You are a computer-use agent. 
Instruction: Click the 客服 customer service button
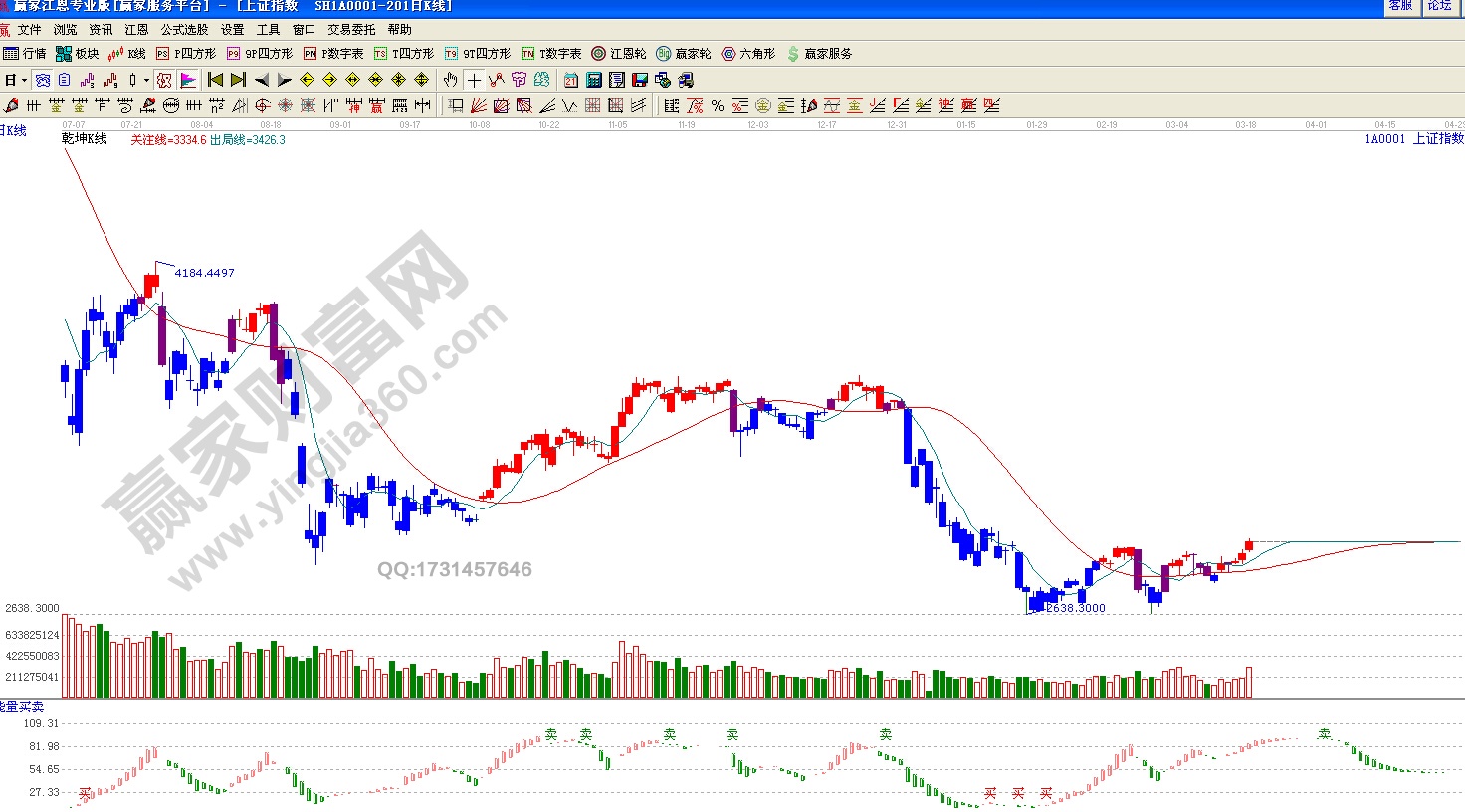click(x=1400, y=6)
